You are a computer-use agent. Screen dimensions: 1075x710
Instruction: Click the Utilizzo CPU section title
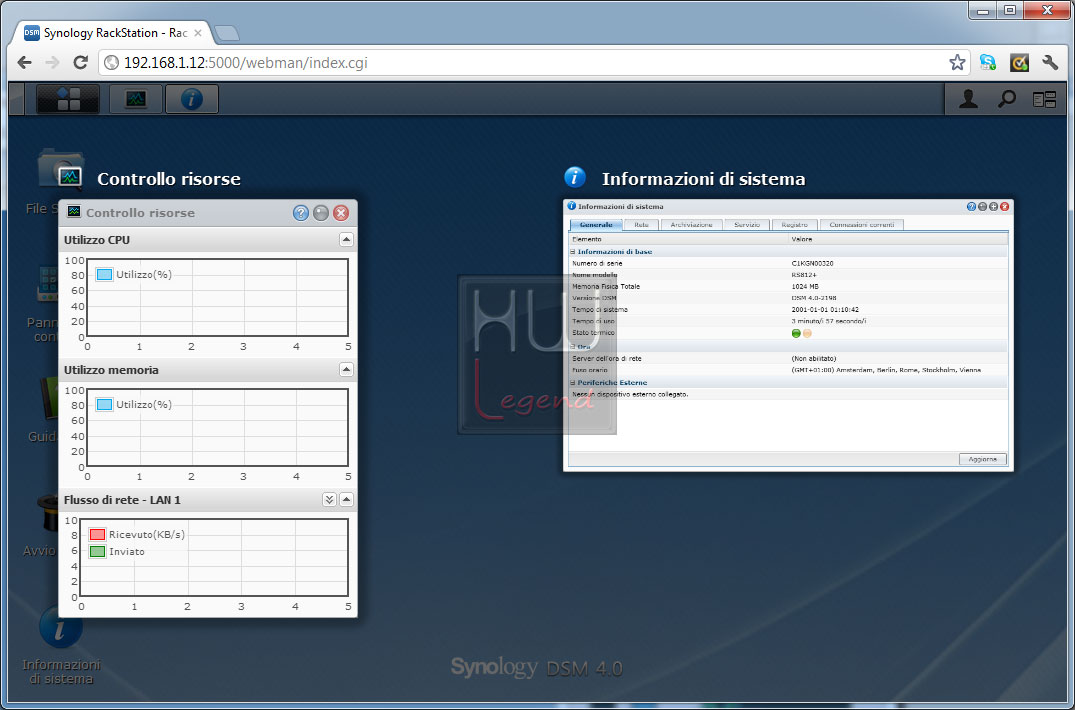[x=97, y=240]
